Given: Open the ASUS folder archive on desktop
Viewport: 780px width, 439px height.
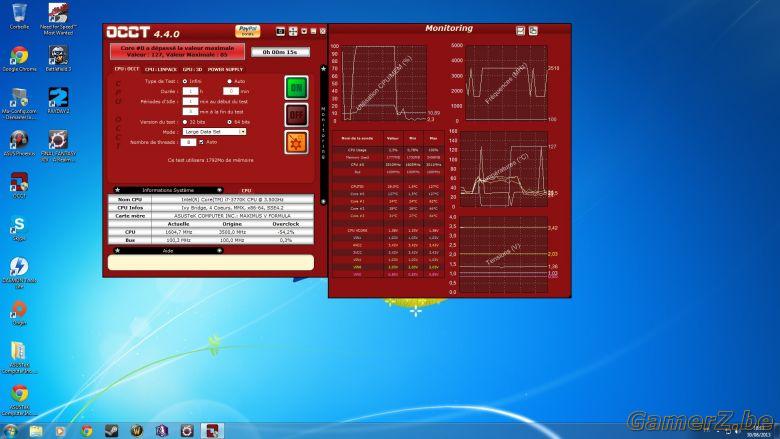Looking at the screenshot, I should [19, 358].
